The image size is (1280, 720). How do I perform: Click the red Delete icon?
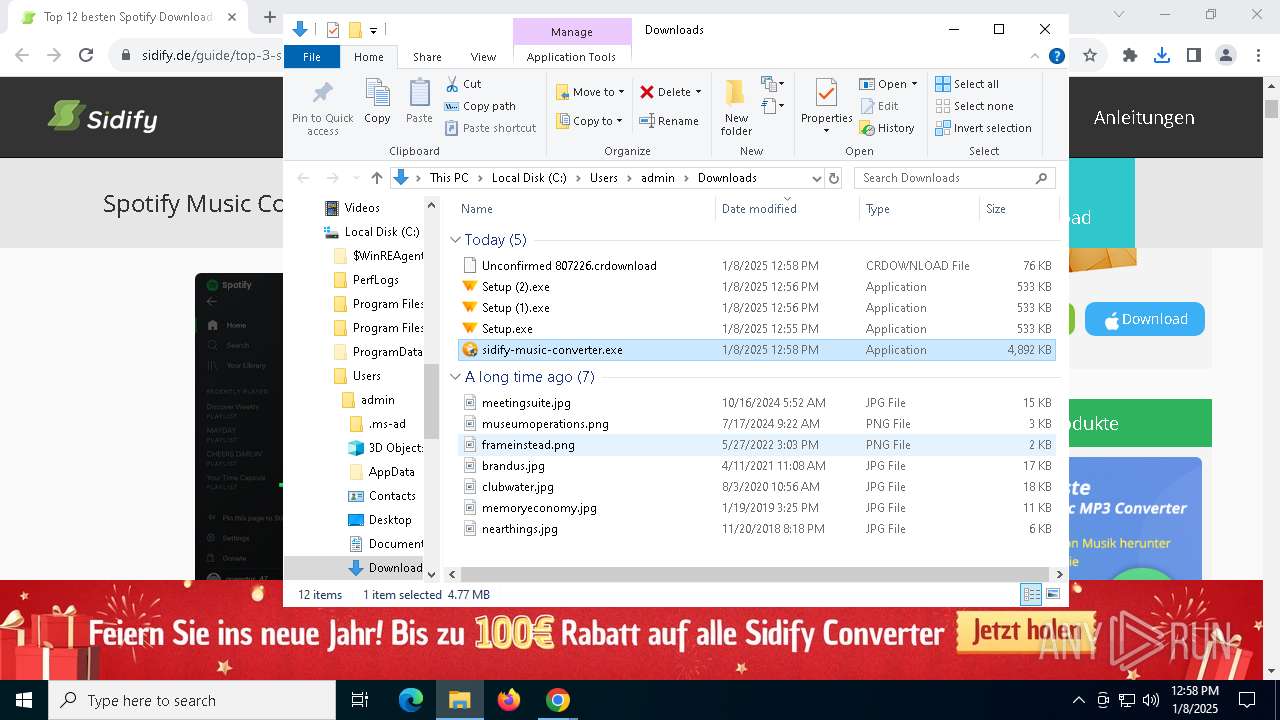pyautogui.click(x=647, y=92)
